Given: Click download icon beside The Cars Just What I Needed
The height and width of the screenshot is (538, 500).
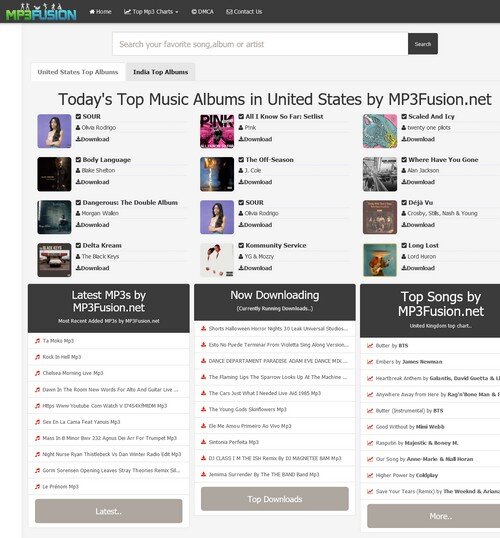Looking at the screenshot, I should pyautogui.click(x=204, y=393).
